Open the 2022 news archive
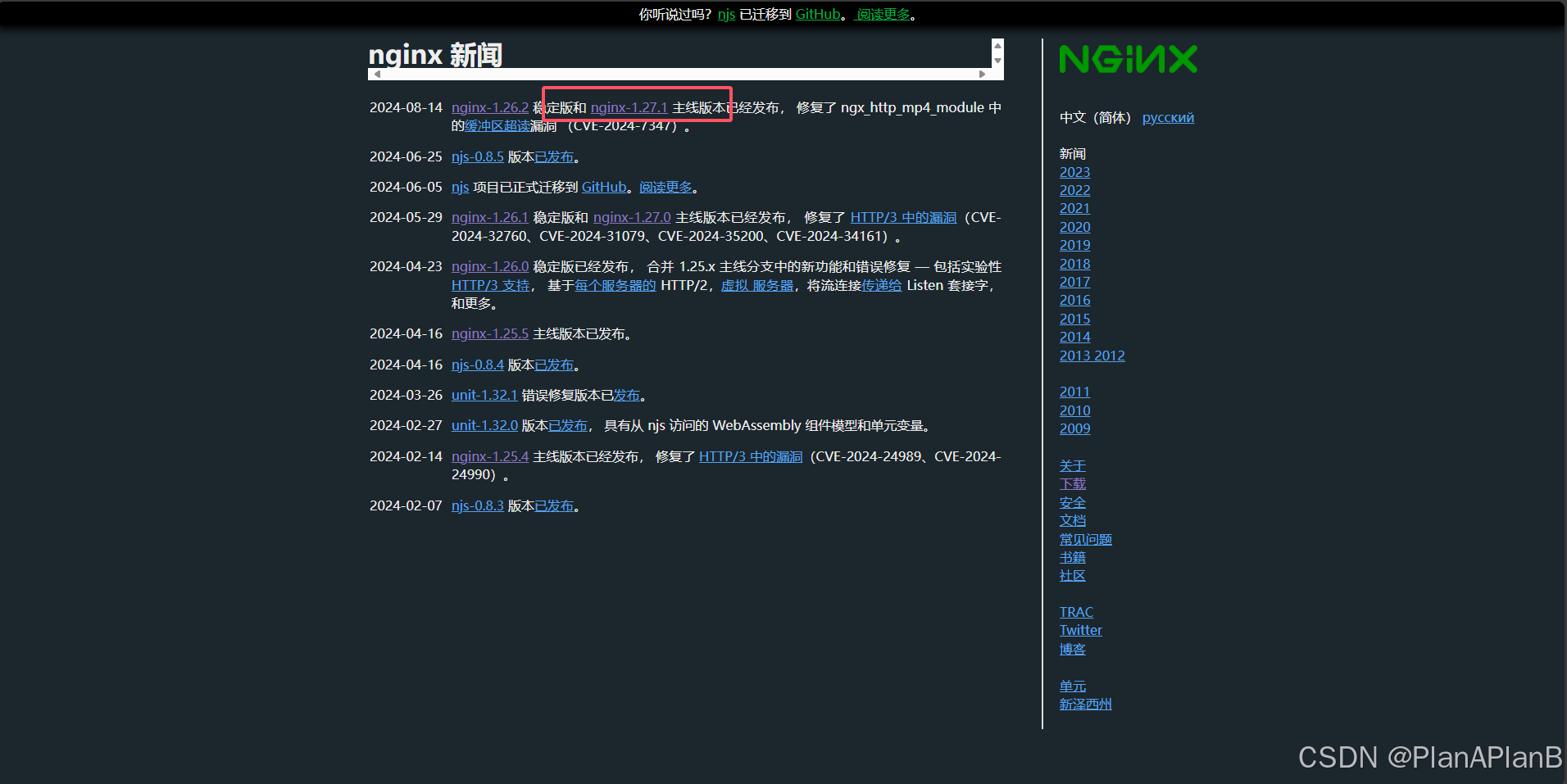Image resolution: width=1567 pixels, height=784 pixels. [1074, 191]
